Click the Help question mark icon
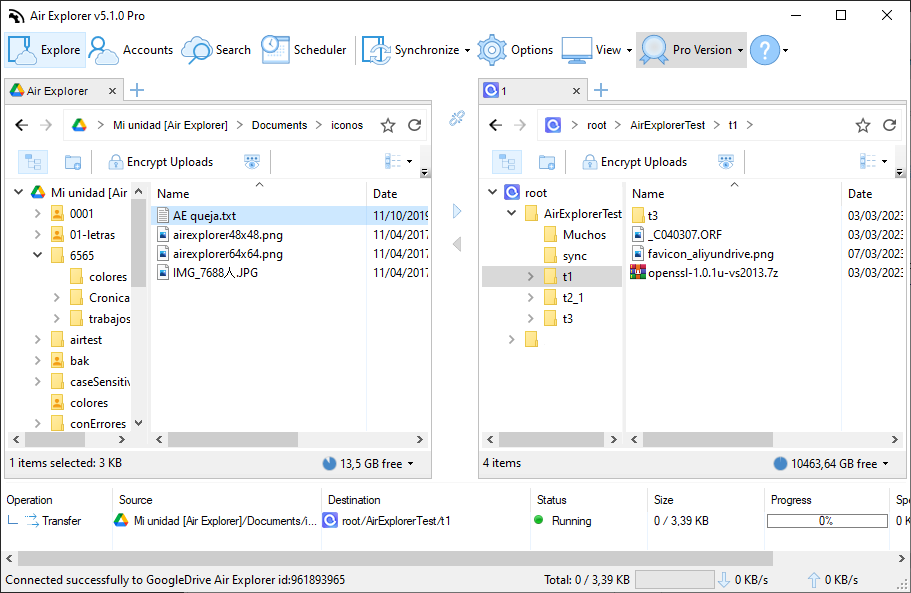 765,50
